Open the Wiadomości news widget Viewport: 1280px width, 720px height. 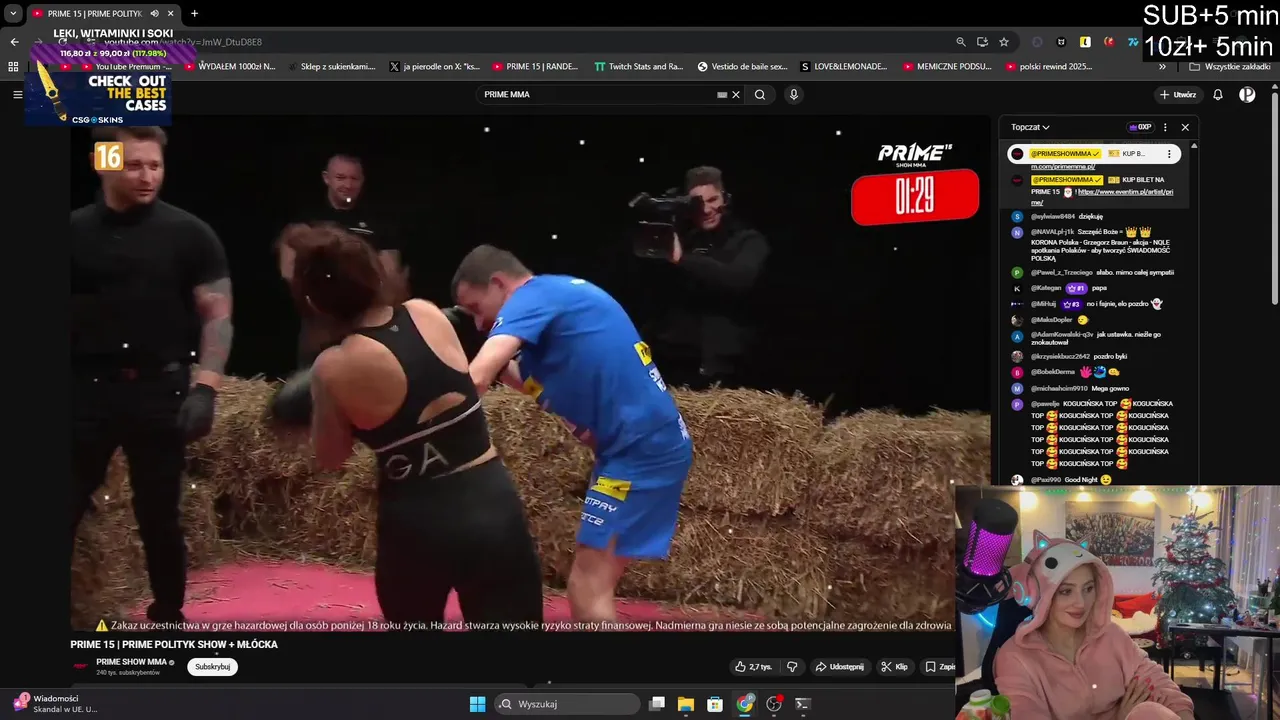click(x=55, y=704)
